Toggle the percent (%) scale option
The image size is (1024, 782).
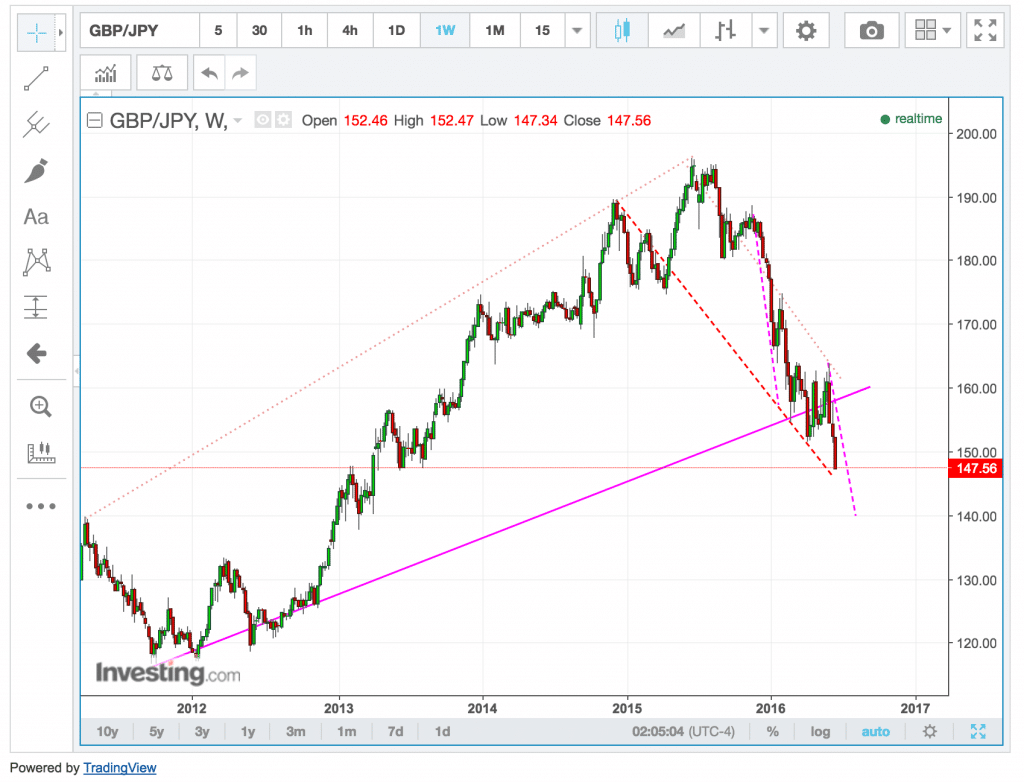773,732
